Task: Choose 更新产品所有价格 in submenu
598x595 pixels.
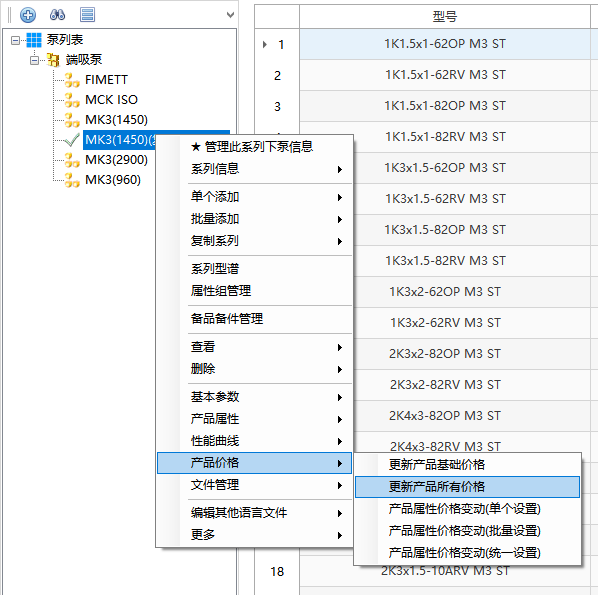Action: [467, 487]
